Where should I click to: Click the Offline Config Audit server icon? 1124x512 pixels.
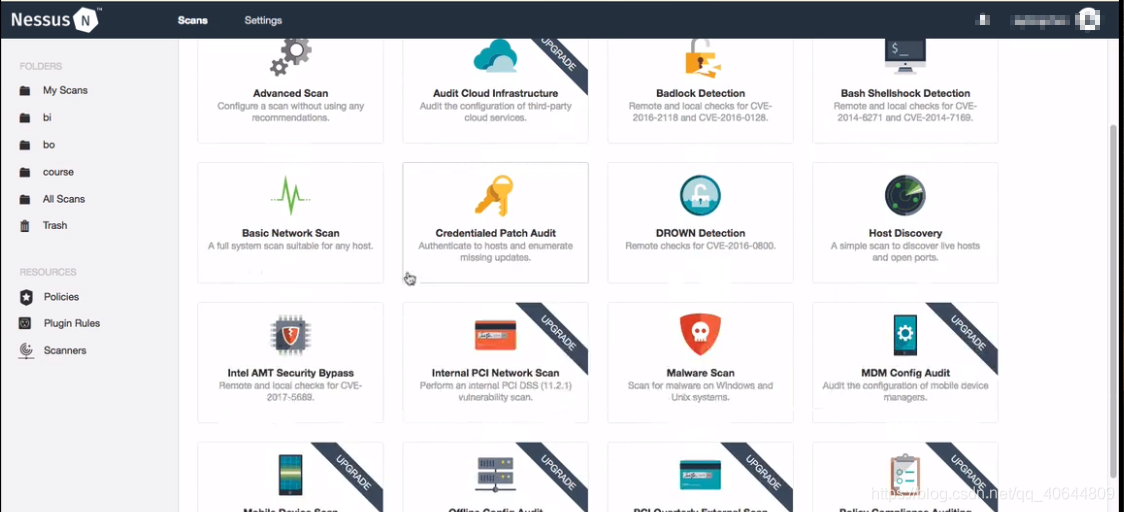point(495,475)
